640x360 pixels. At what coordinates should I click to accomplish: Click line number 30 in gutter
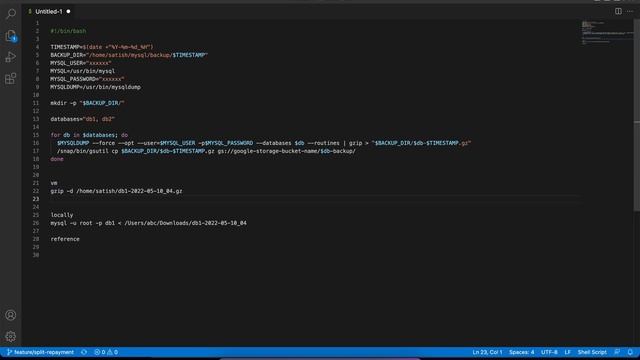tap(36, 255)
